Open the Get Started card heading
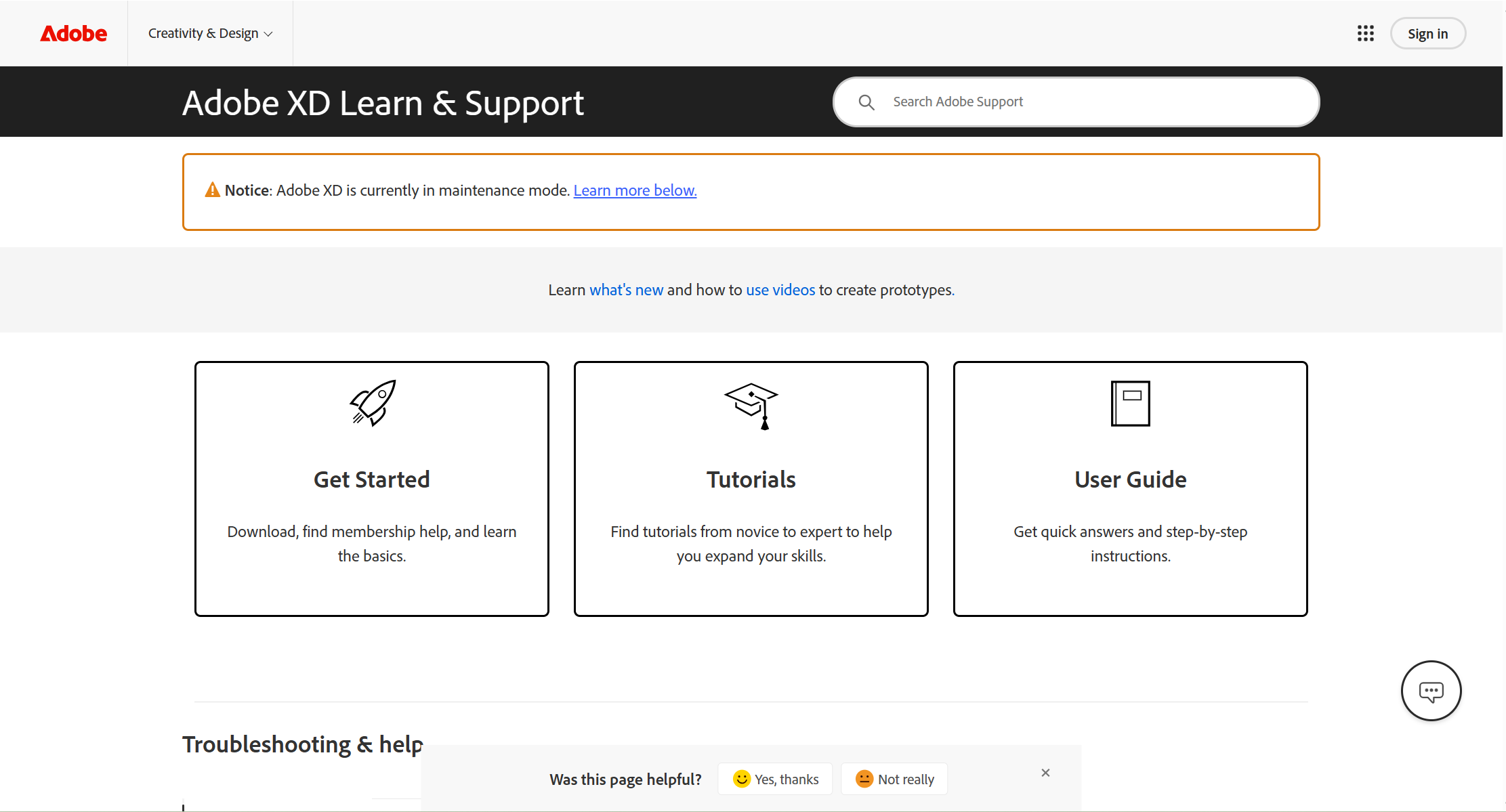1506x812 pixels. click(372, 479)
